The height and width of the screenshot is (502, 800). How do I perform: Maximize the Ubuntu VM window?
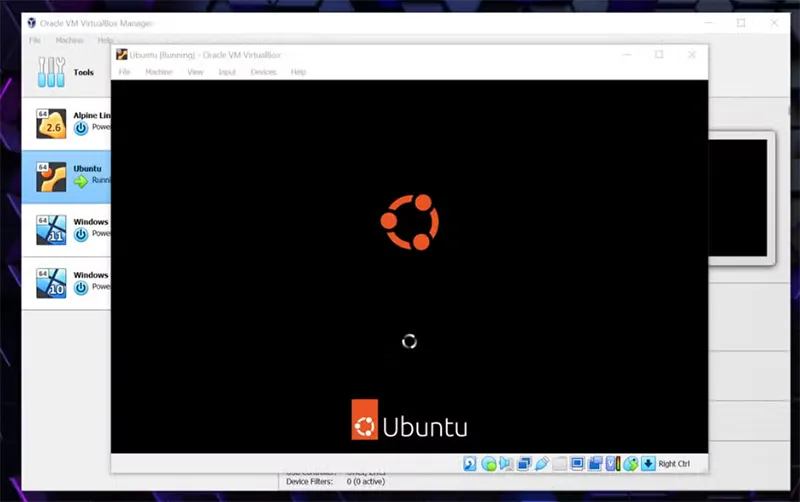[x=659, y=55]
